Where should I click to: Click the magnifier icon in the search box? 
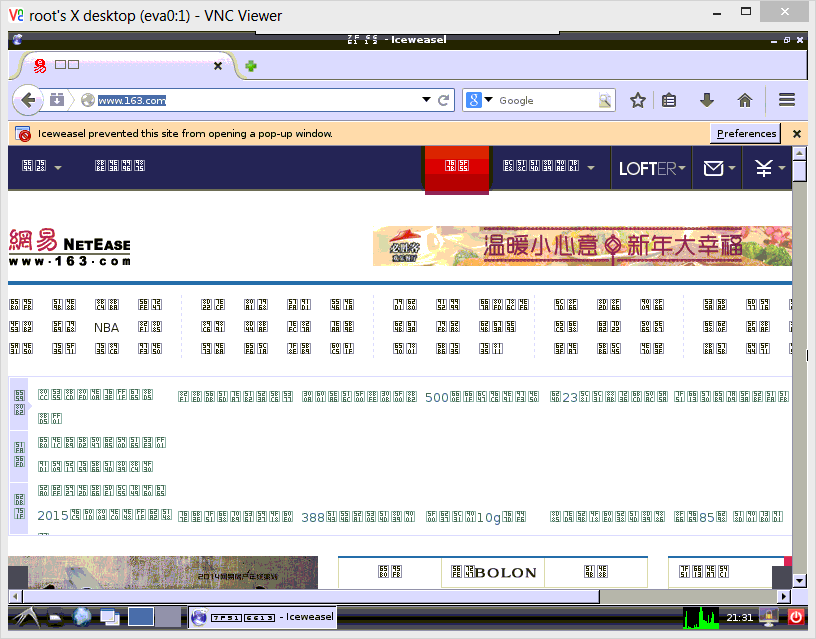(605, 100)
